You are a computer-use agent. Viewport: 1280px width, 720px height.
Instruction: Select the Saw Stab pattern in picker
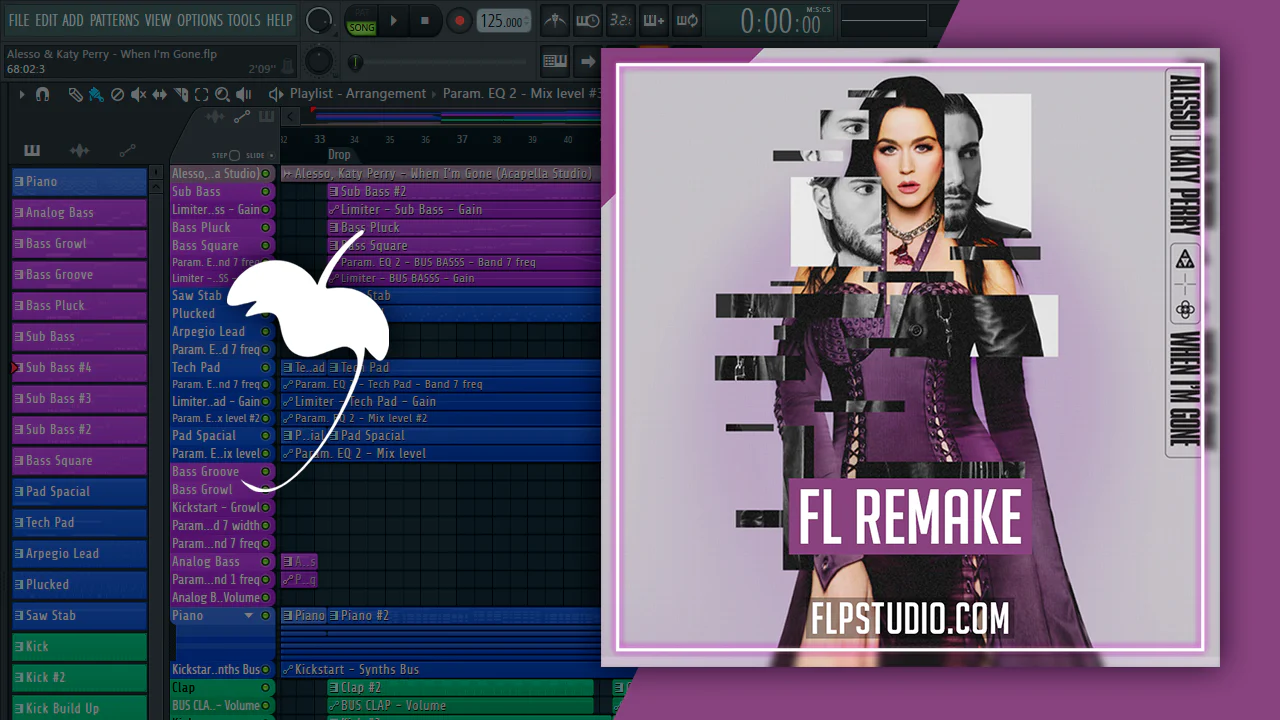(x=79, y=616)
